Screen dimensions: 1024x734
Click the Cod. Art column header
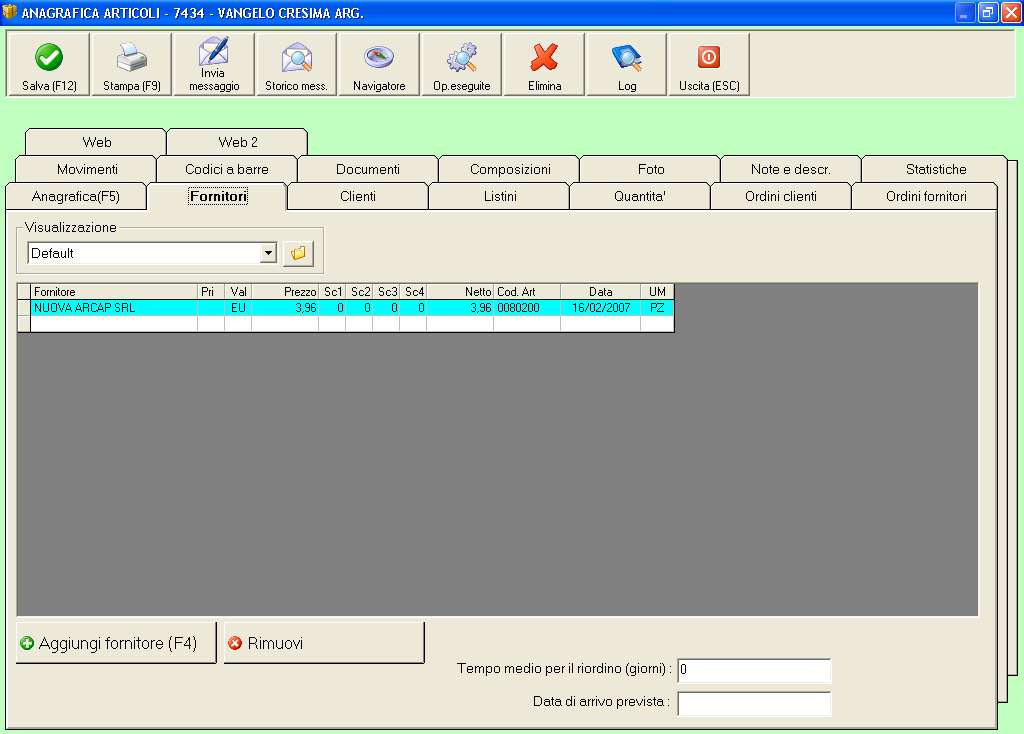[526, 291]
